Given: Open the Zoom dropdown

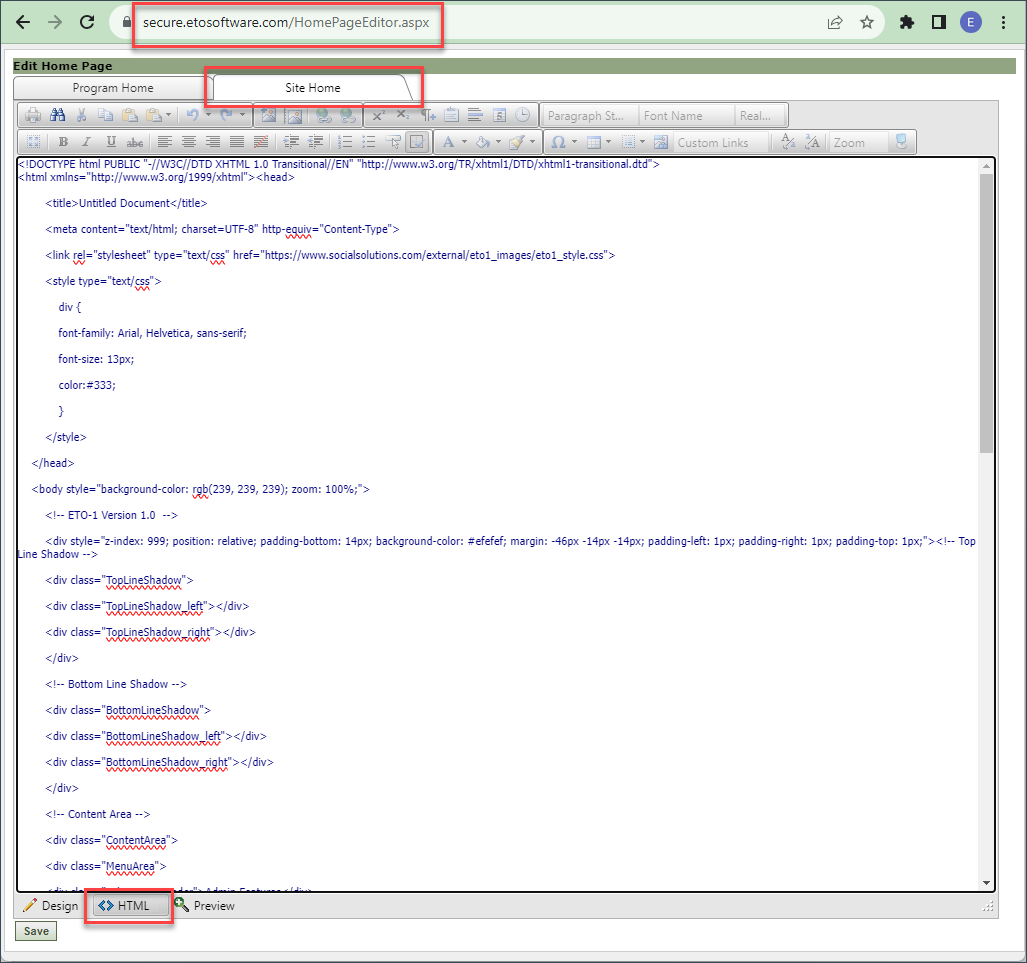Looking at the screenshot, I should pos(858,142).
